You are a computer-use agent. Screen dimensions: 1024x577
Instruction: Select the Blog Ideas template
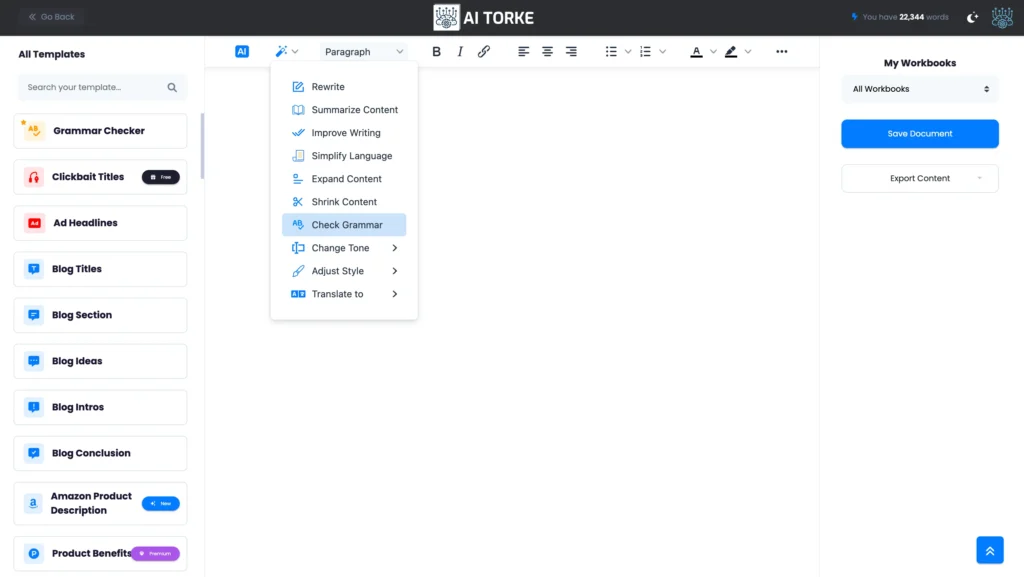point(99,361)
